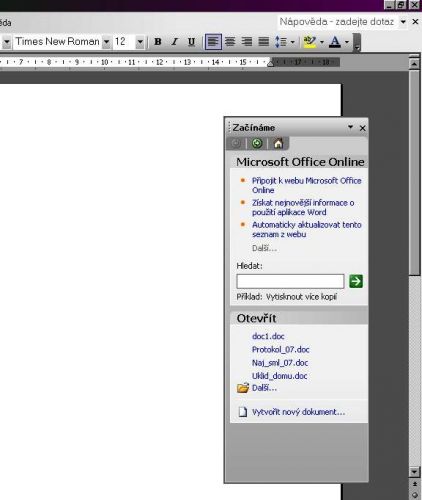Apply the yellow highlight color
The width and height of the screenshot is (422, 500).
pos(310,42)
